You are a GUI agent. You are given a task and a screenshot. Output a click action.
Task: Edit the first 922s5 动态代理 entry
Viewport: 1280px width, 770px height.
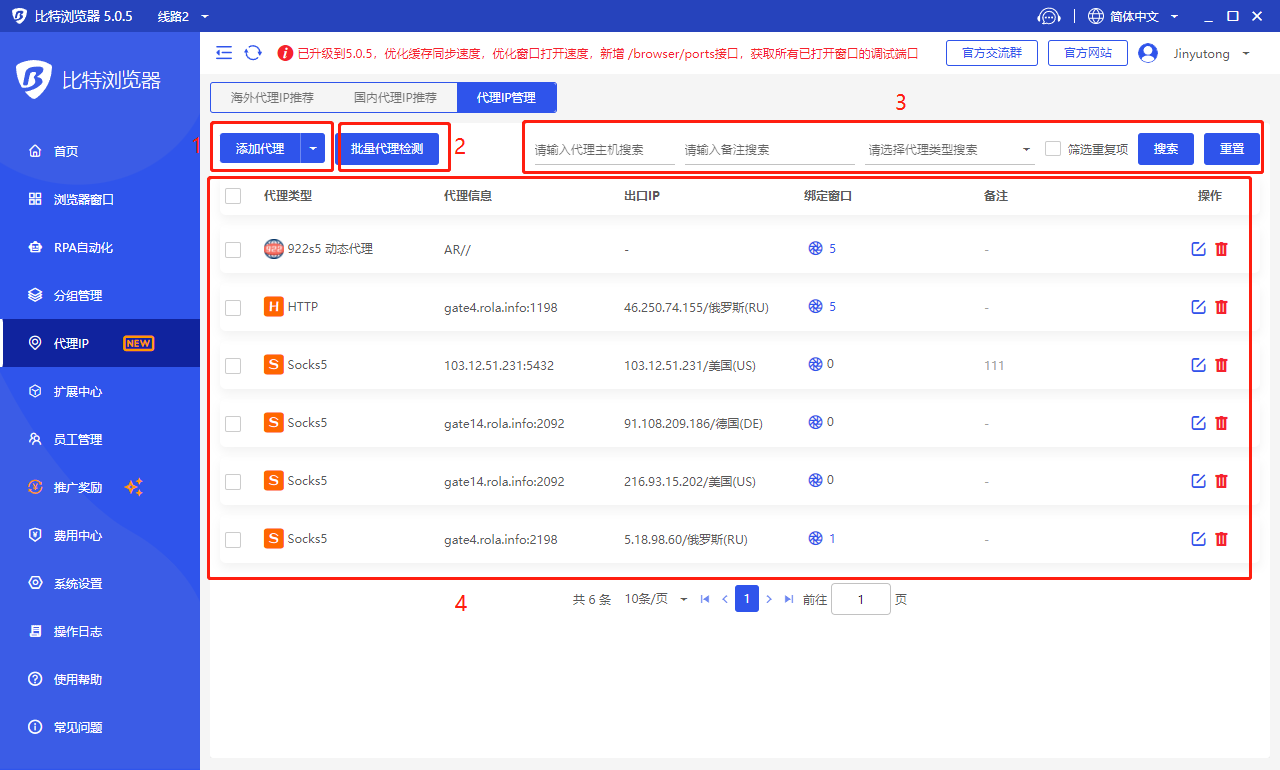(1198, 248)
